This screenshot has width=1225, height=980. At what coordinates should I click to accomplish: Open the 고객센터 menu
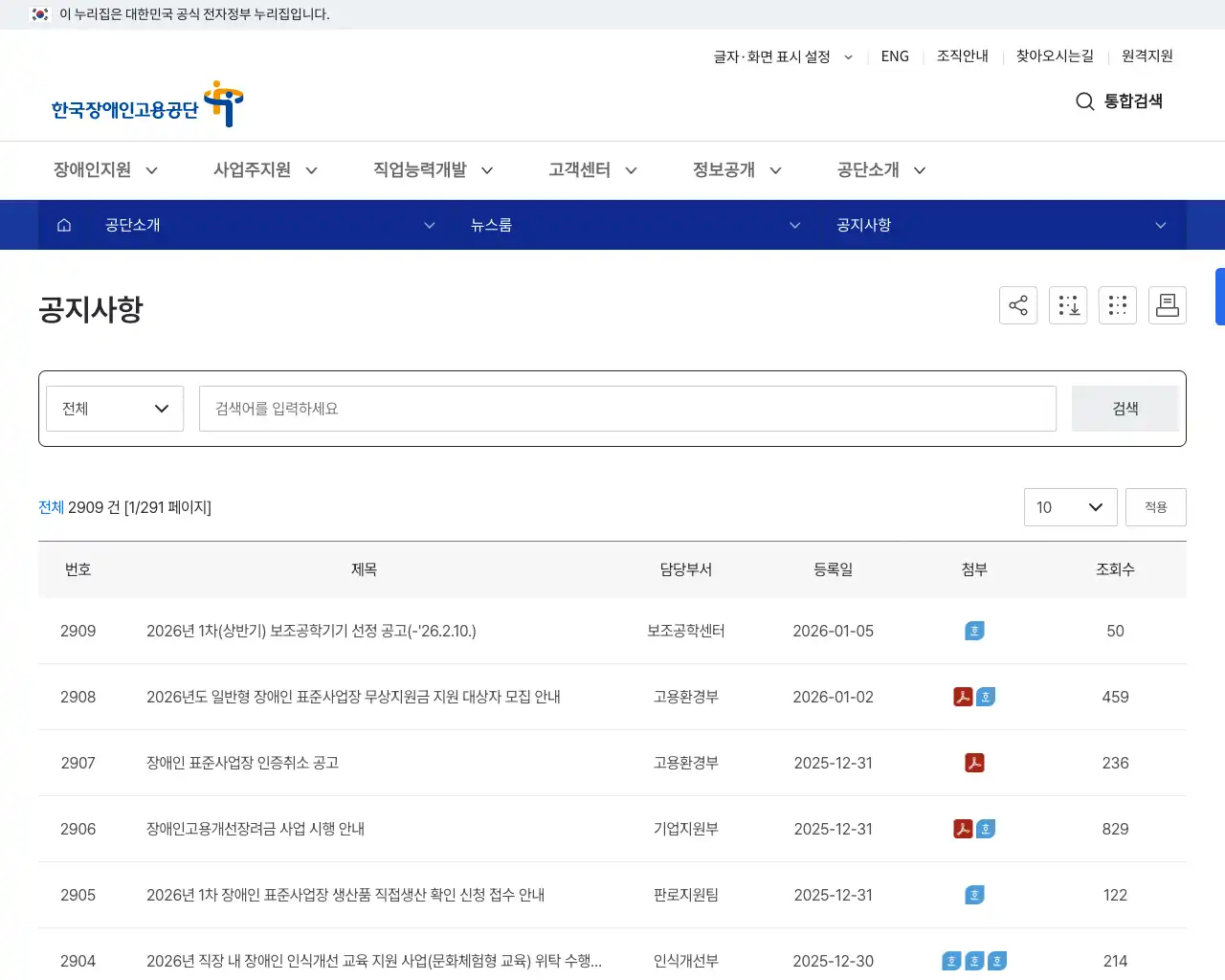pyautogui.click(x=580, y=169)
